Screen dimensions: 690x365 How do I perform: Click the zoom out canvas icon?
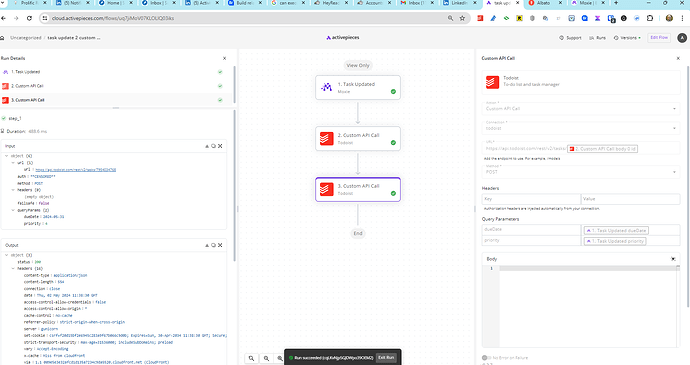[x=266, y=358]
